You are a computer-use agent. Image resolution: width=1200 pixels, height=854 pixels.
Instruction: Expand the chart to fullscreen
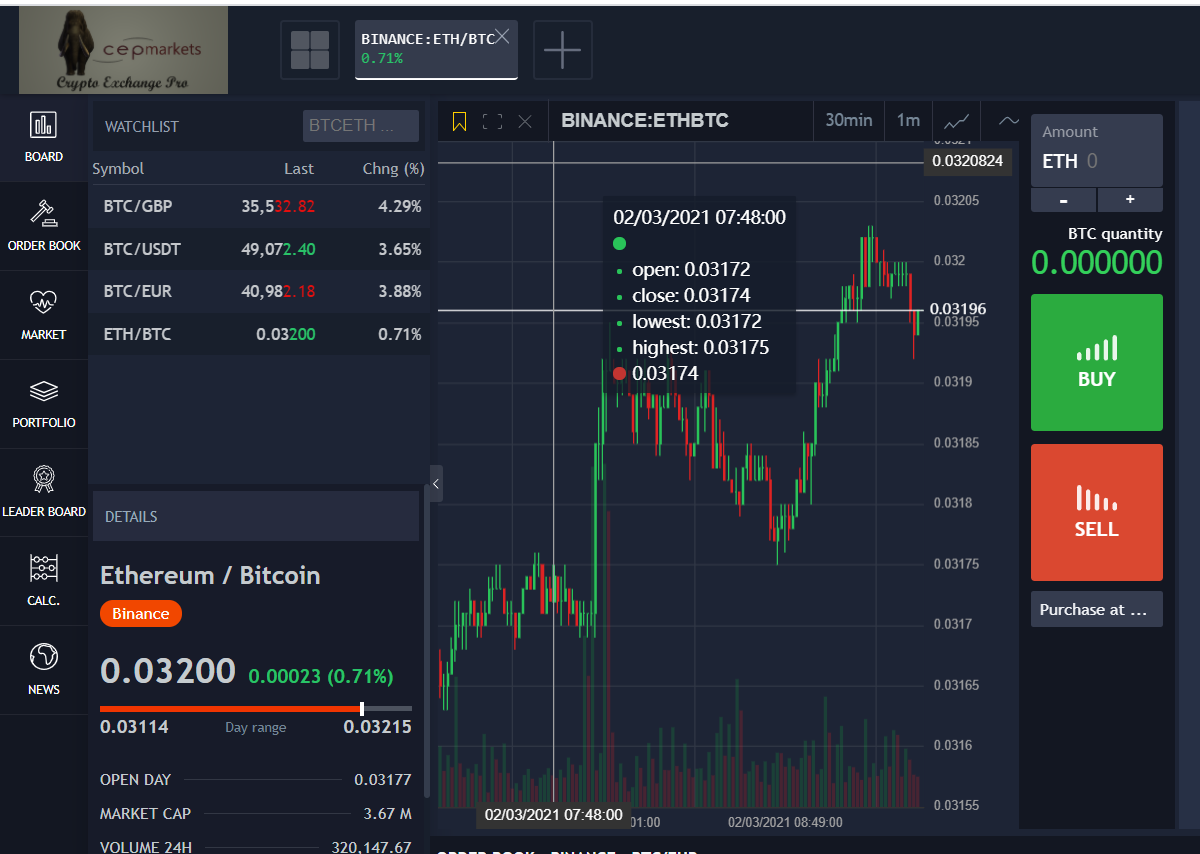[492, 122]
